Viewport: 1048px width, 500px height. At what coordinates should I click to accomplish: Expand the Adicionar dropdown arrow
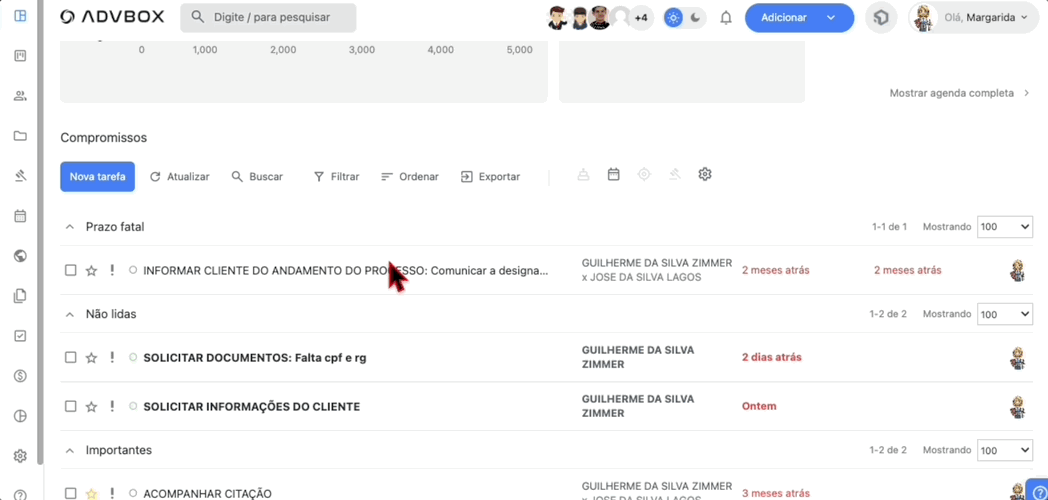831,18
